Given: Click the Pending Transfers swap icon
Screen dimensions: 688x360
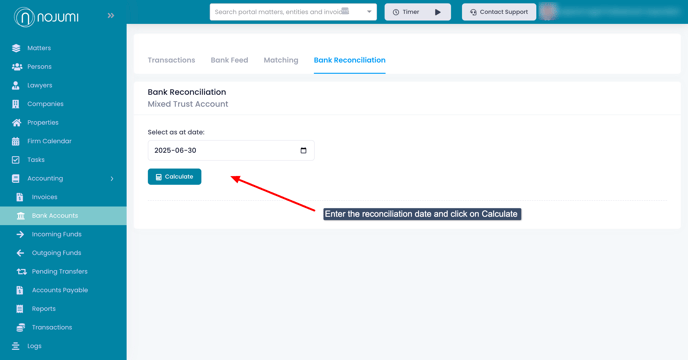Looking at the screenshot, I should point(22,272).
